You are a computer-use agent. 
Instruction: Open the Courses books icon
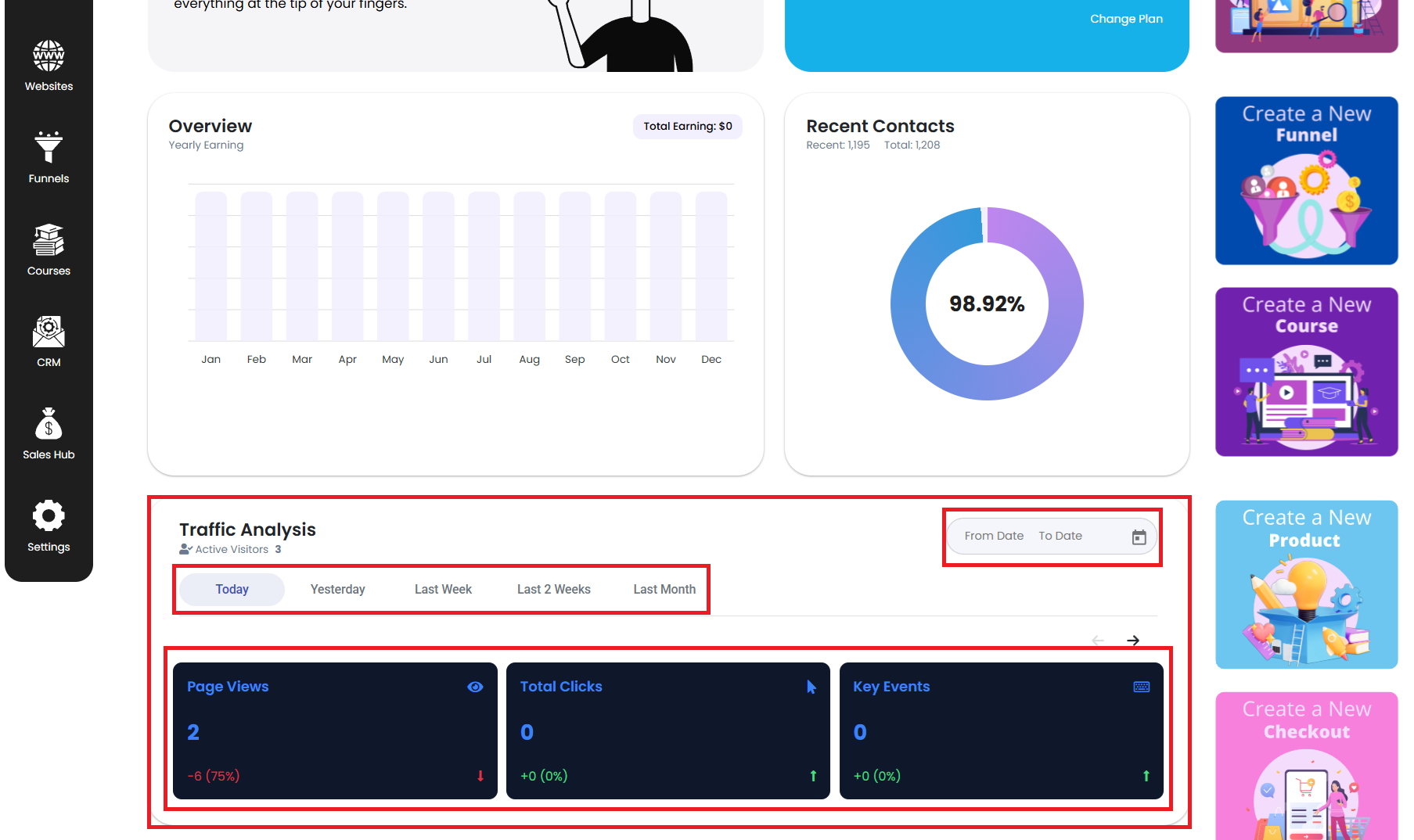point(49,240)
